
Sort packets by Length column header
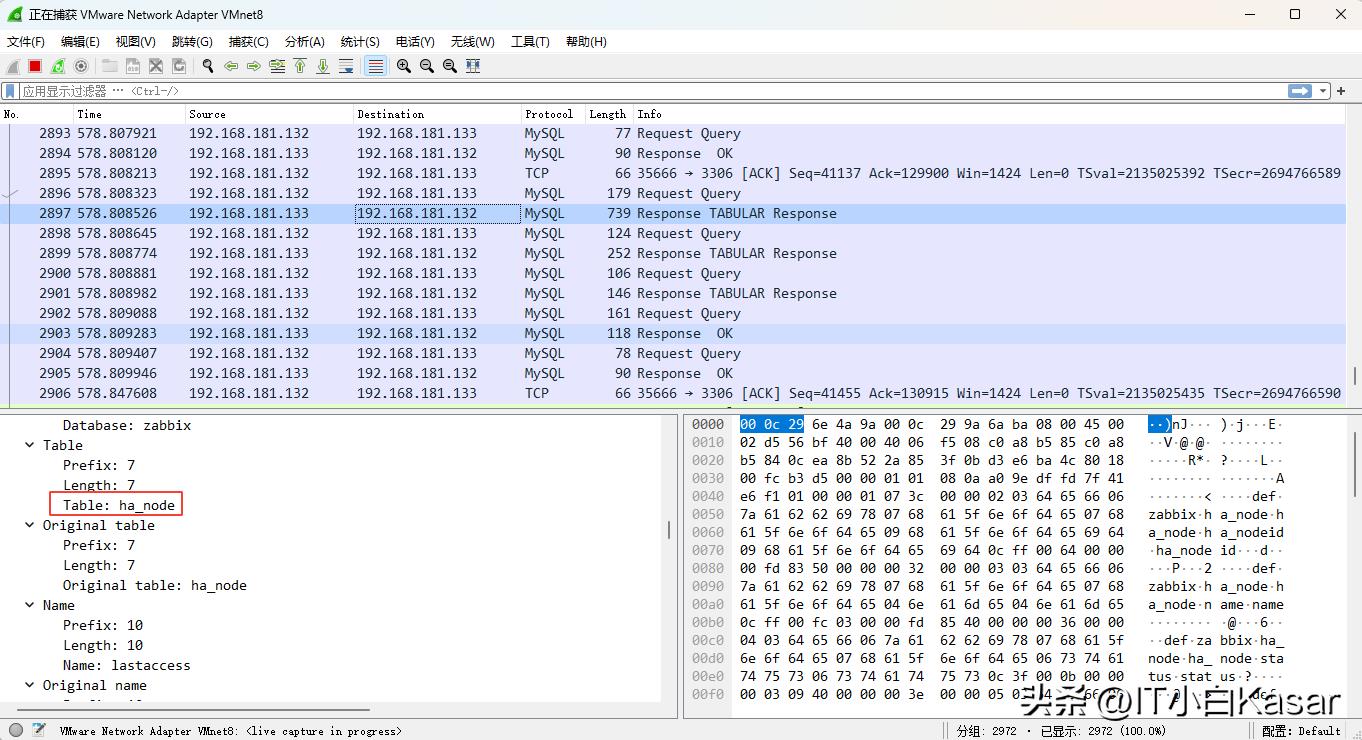pos(609,114)
